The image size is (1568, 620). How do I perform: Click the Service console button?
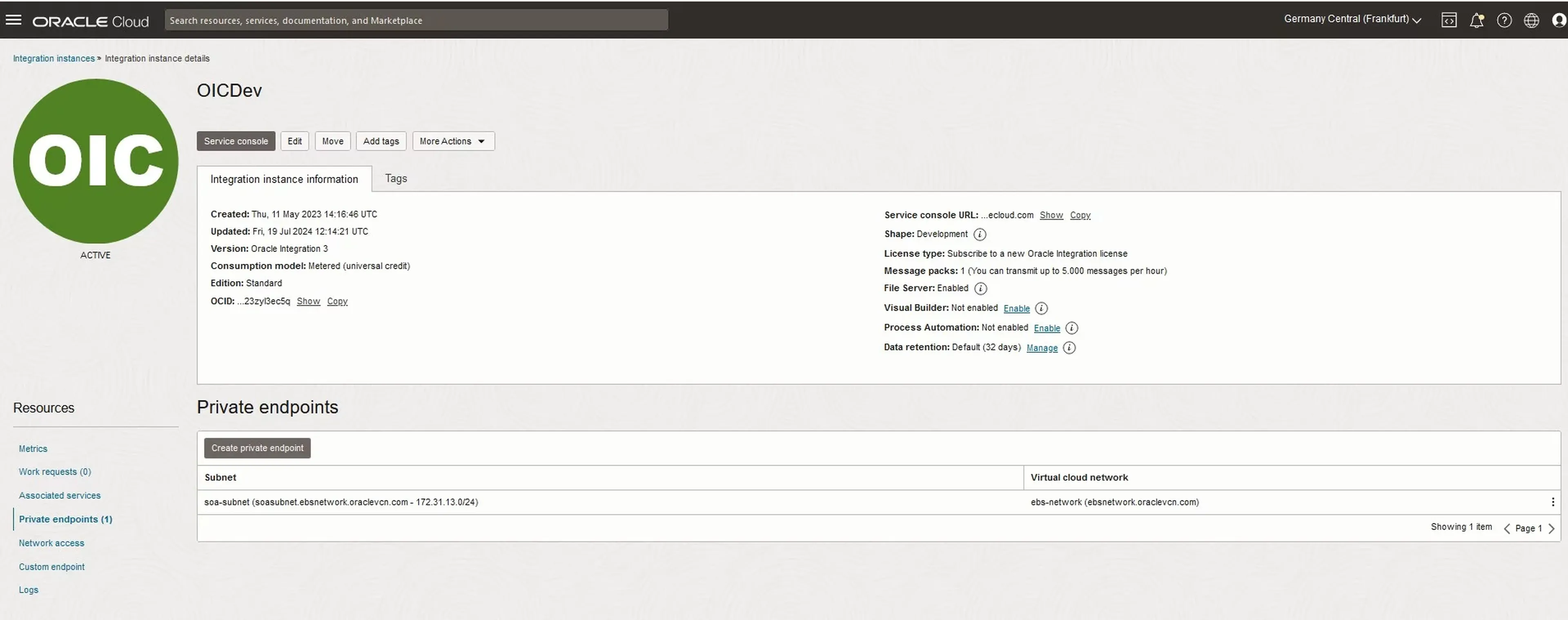236,141
